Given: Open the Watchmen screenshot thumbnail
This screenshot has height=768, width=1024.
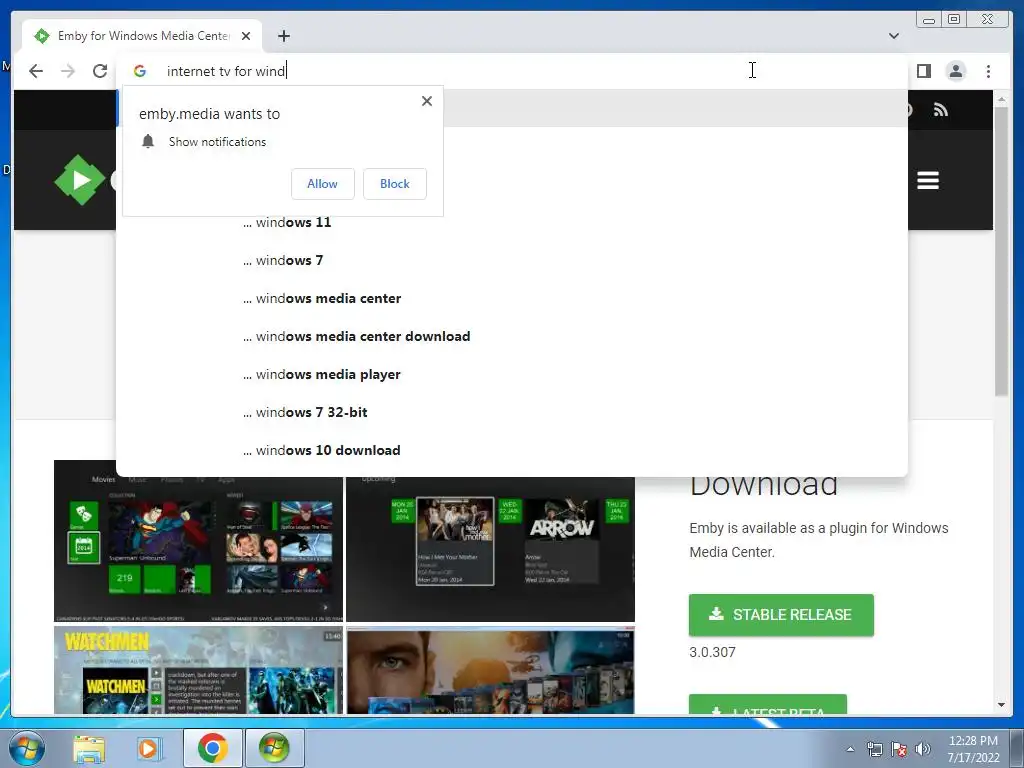Looking at the screenshot, I should coord(198,670).
